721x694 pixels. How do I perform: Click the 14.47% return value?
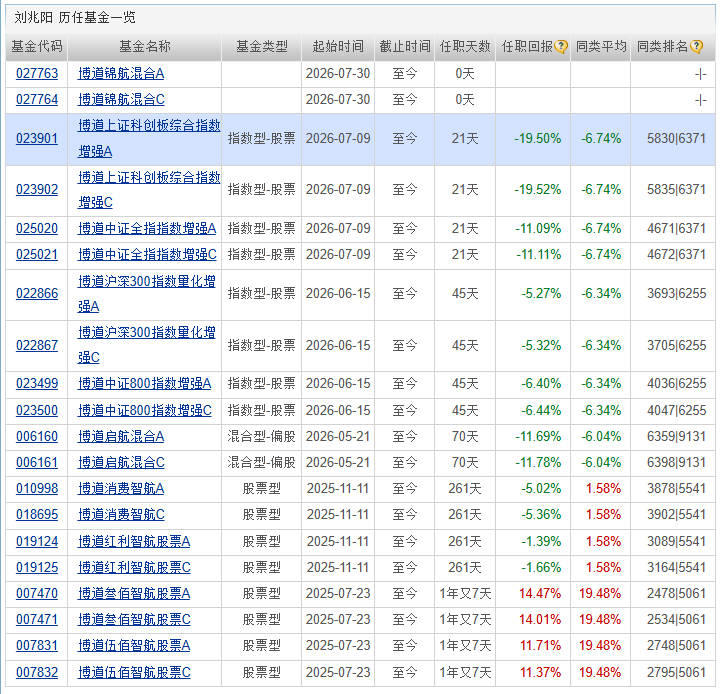(x=540, y=594)
